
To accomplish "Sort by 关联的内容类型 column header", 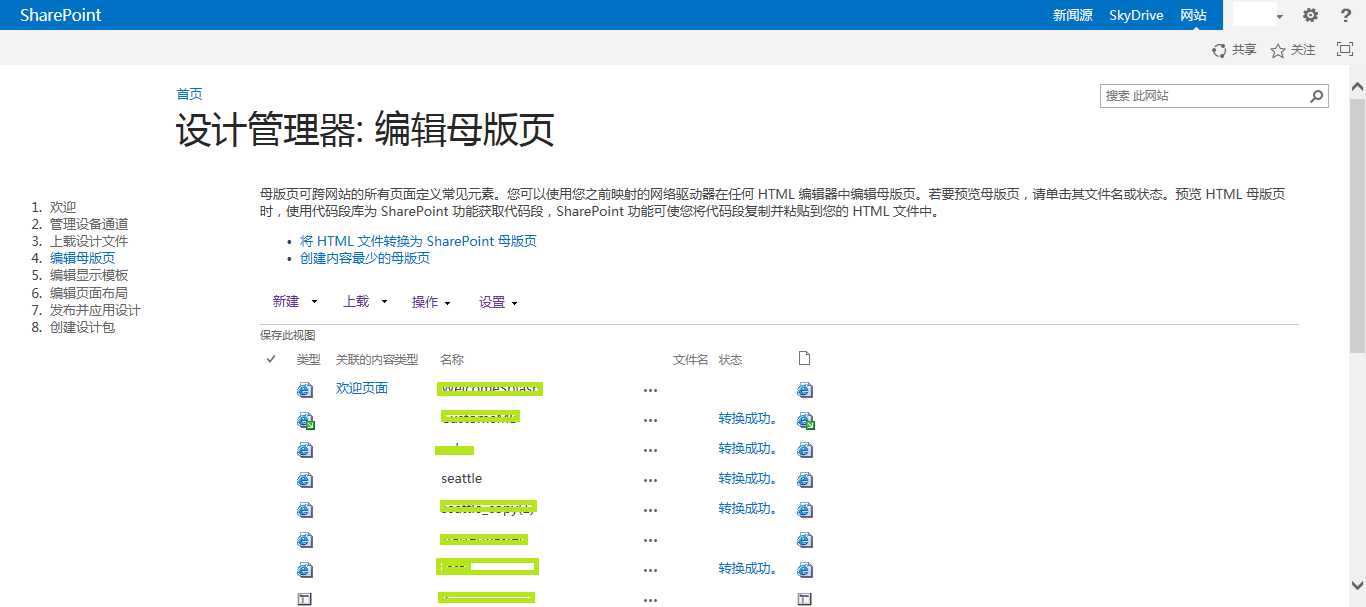I will pyautogui.click(x=377, y=359).
